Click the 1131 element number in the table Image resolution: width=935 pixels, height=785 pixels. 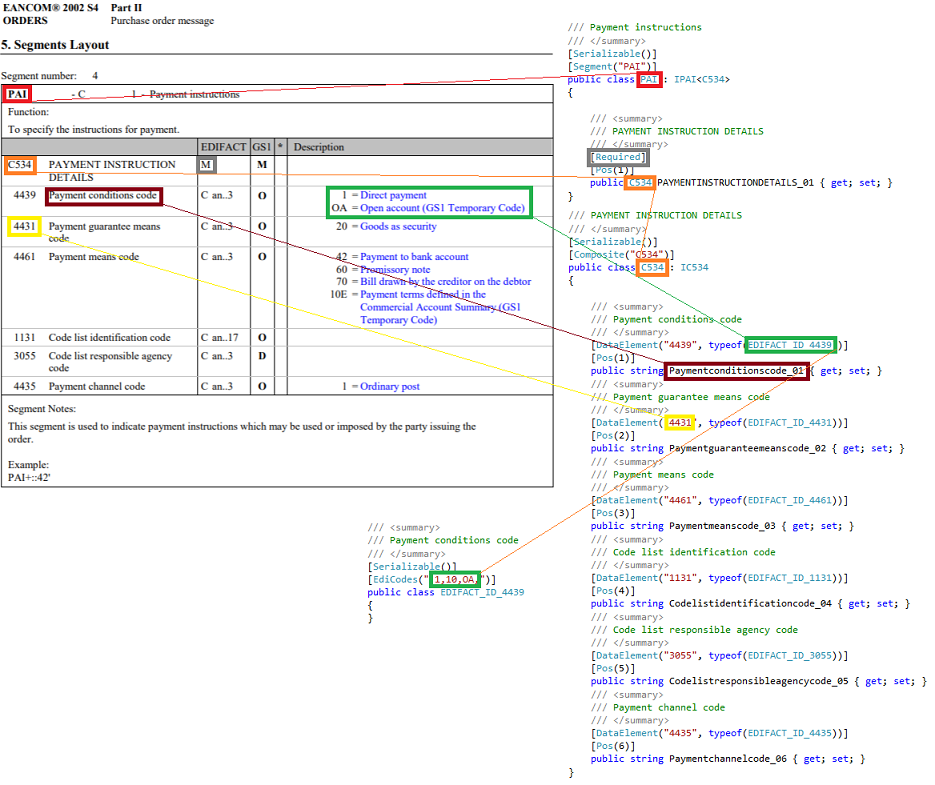pos(24,338)
